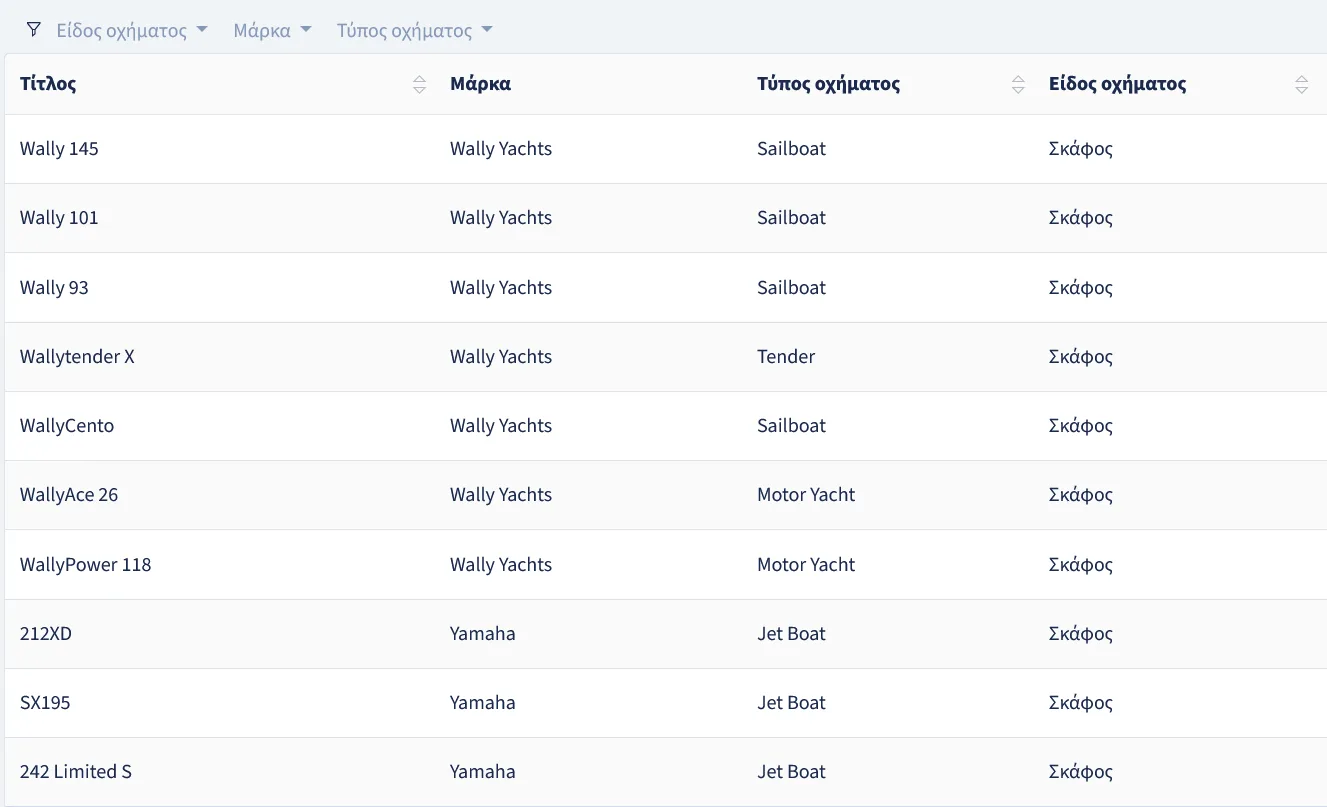Click Sailboat in the Wally 101 row
Screen dimensions: 1327x807
tap(792, 218)
